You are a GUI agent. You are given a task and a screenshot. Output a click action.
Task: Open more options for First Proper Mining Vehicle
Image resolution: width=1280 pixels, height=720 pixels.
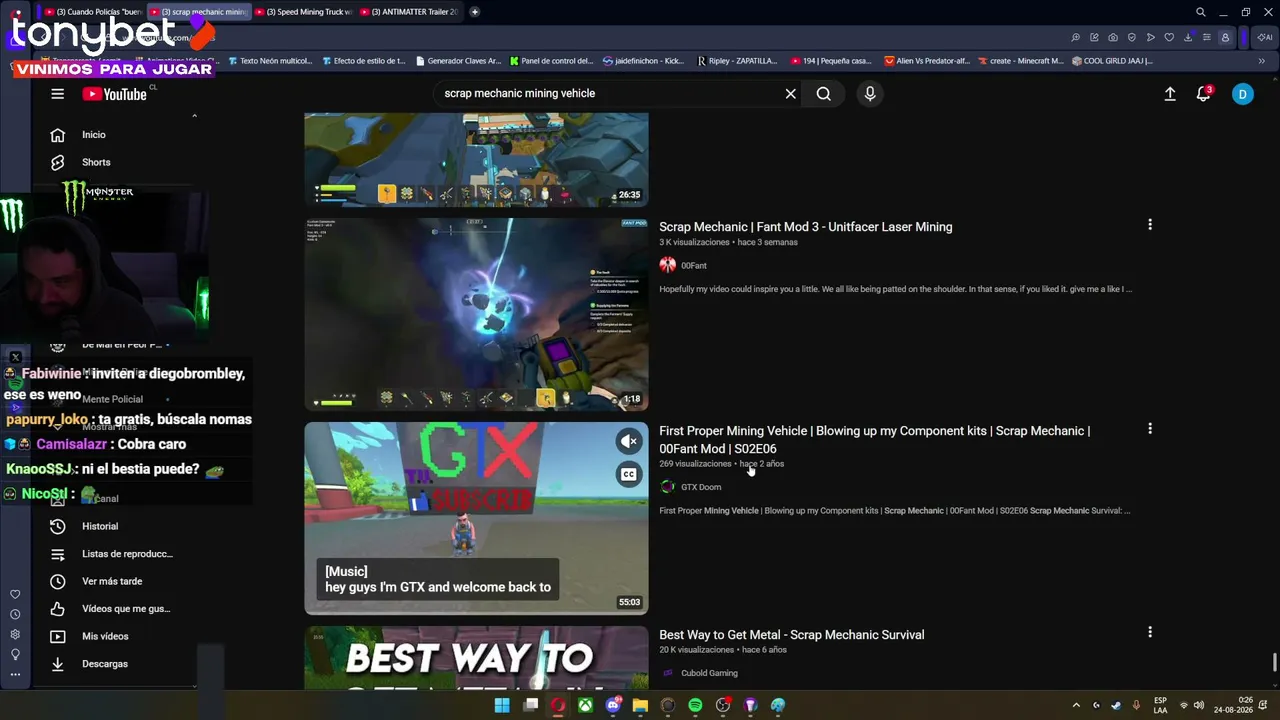(x=1150, y=429)
